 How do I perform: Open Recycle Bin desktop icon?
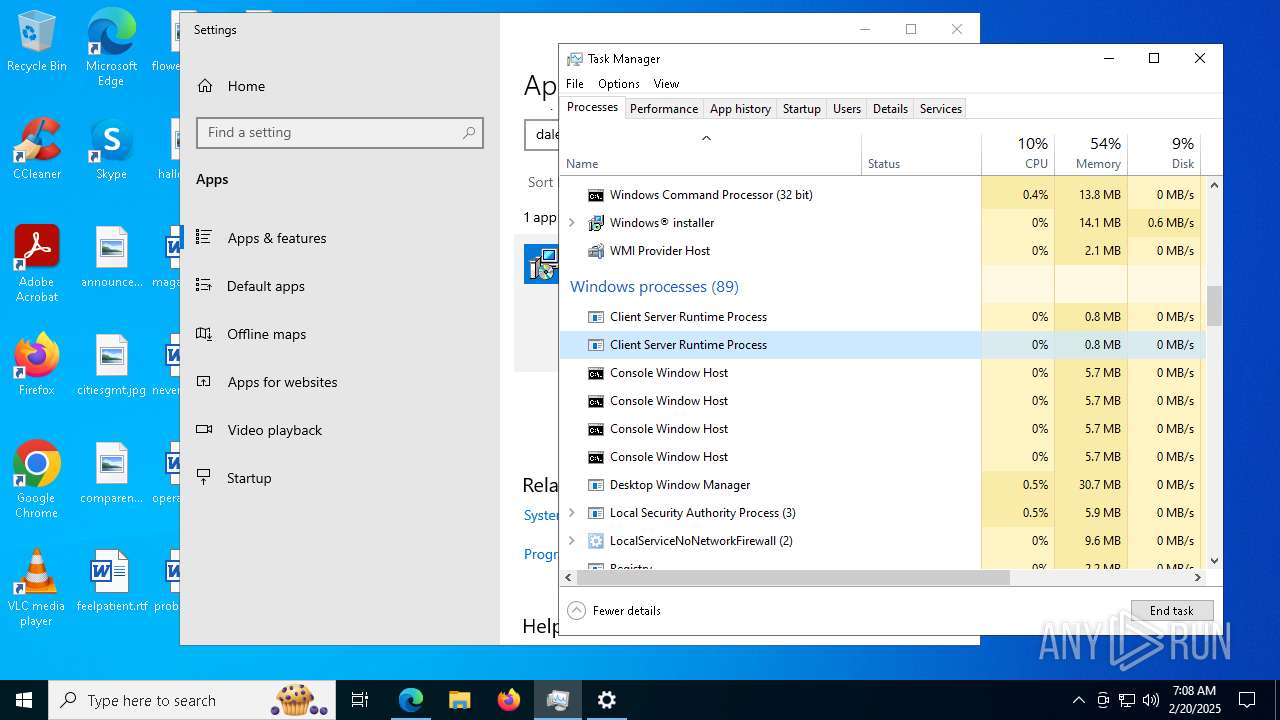(x=37, y=42)
